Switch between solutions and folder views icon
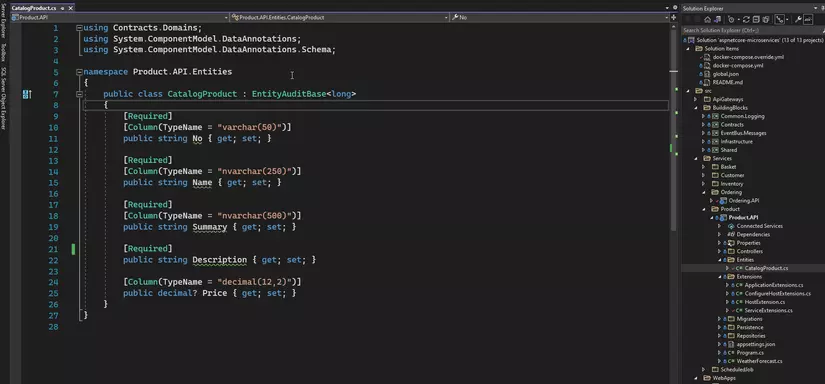This screenshot has height=384, width=825. click(x=717, y=19)
